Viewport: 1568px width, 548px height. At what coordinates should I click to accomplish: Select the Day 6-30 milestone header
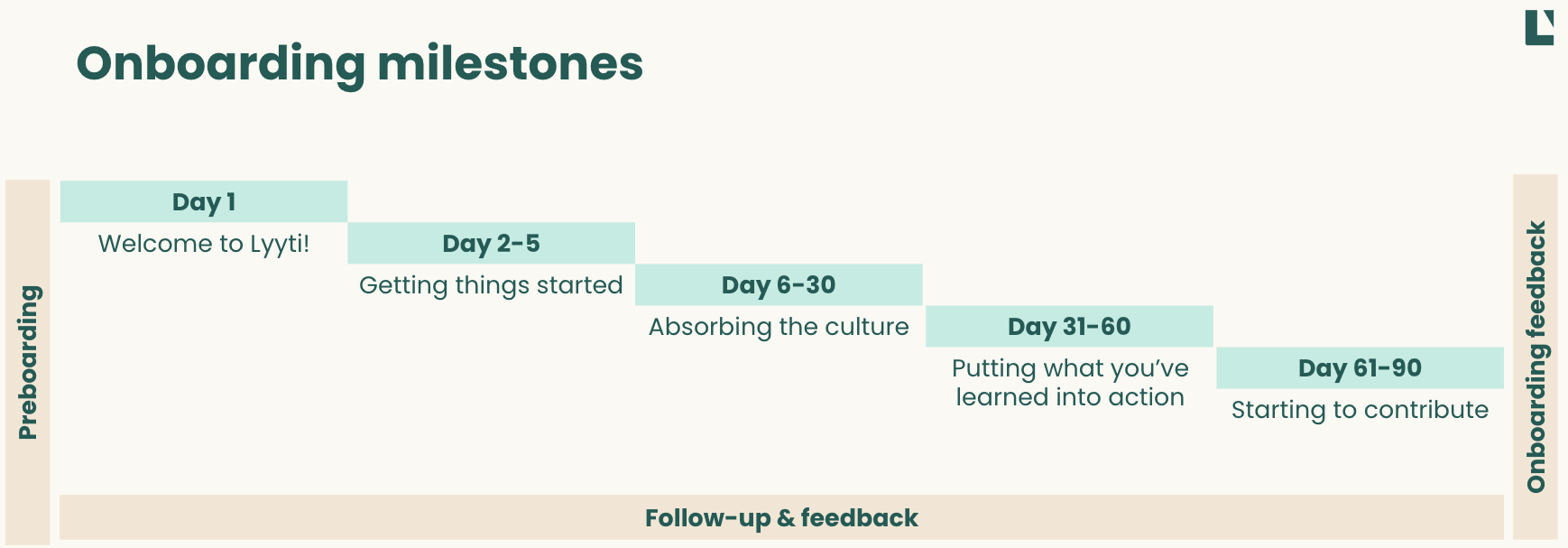(x=779, y=284)
